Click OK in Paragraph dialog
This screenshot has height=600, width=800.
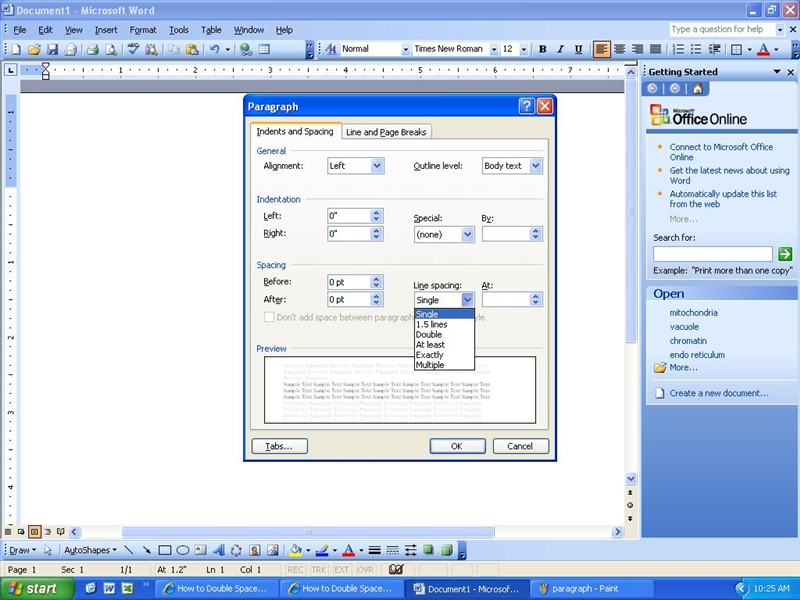[x=457, y=446]
